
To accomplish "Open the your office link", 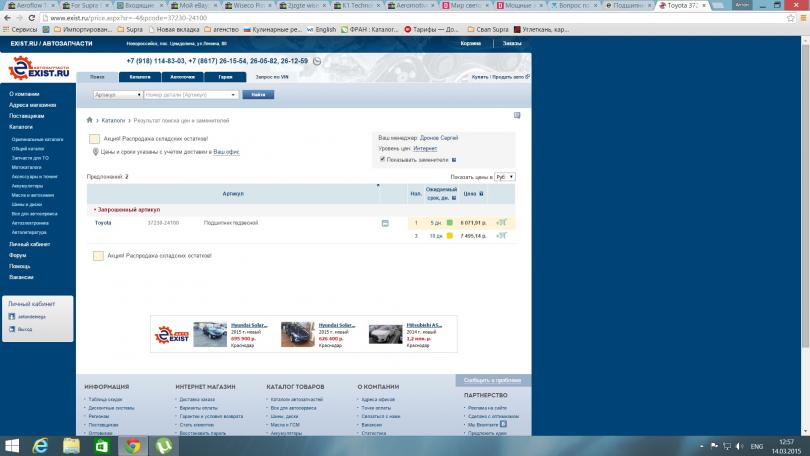I will point(226,152).
